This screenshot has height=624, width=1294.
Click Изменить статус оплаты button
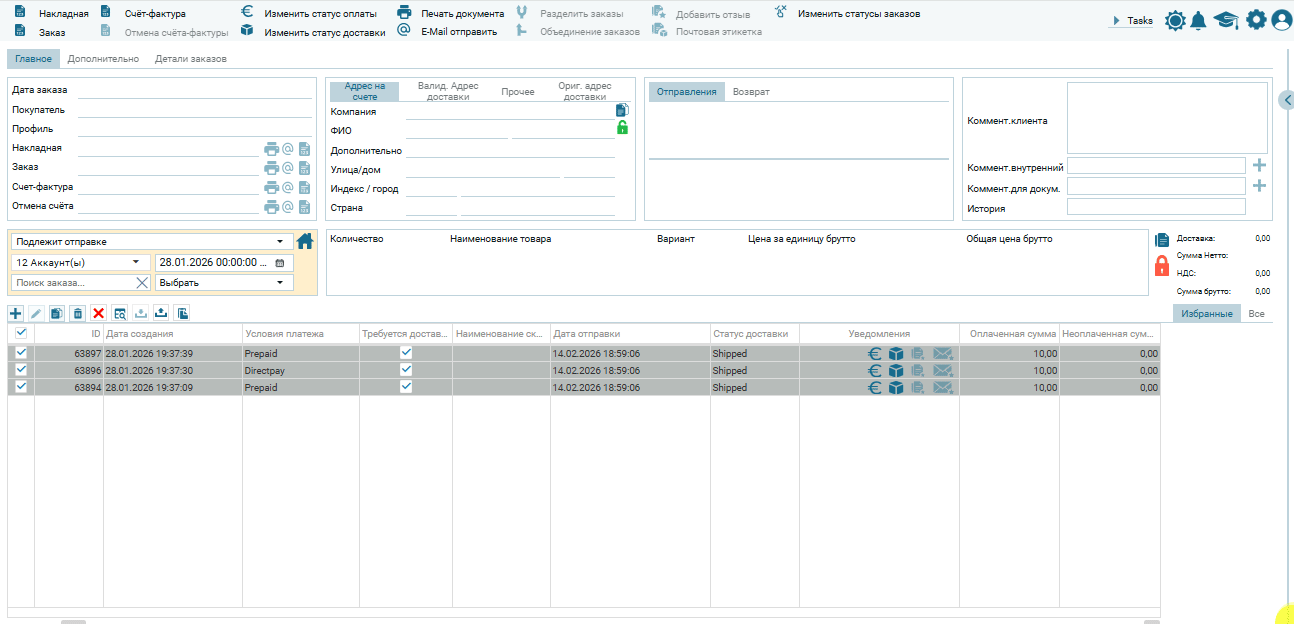point(318,14)
